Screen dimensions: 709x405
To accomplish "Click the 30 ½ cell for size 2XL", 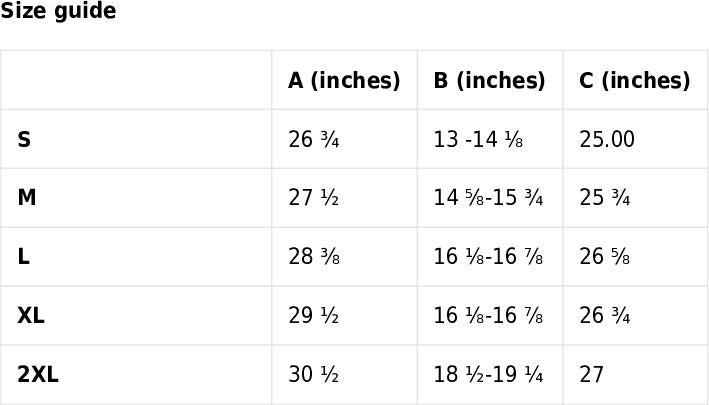I will point(314,374).
